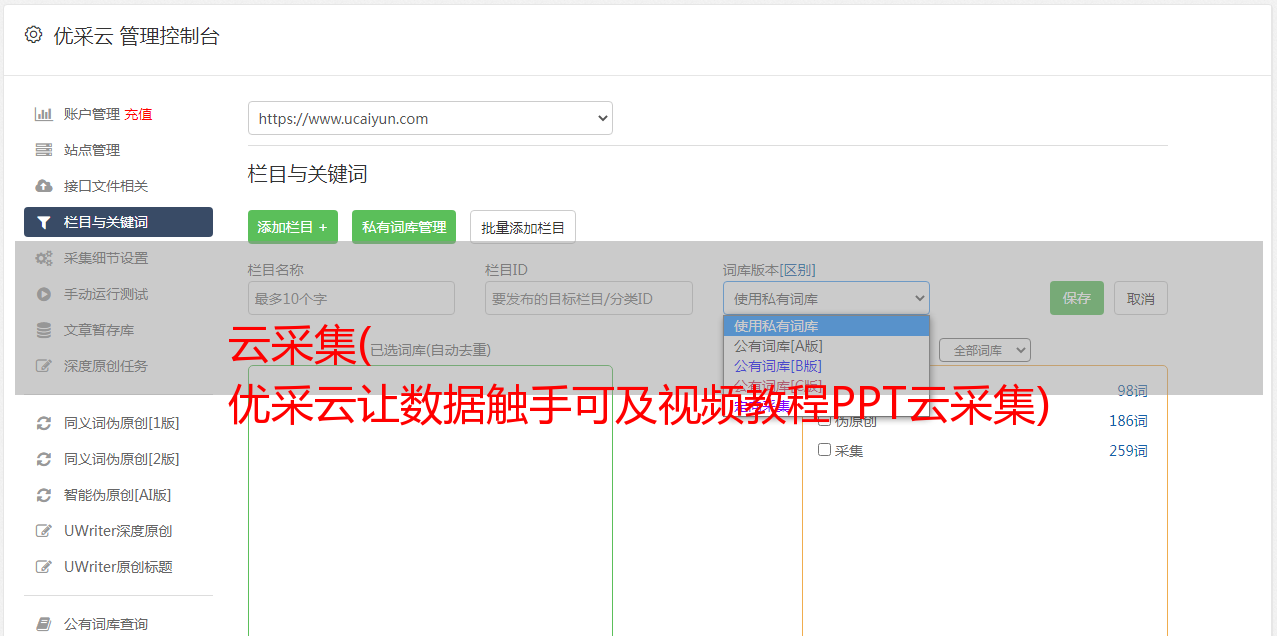Click the green 保存 button

pos(1077,298)
